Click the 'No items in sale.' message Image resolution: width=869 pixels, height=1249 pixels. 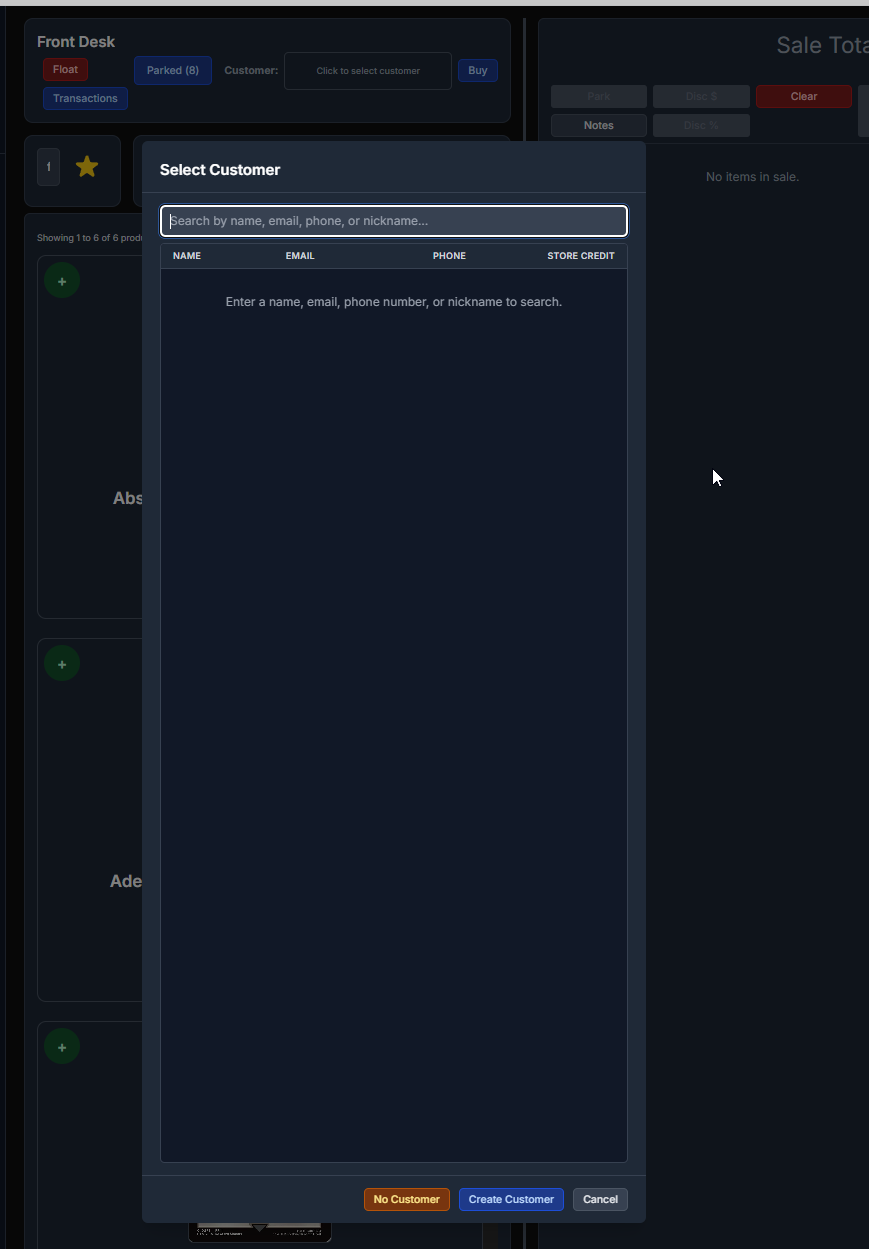tap(752, 177)
